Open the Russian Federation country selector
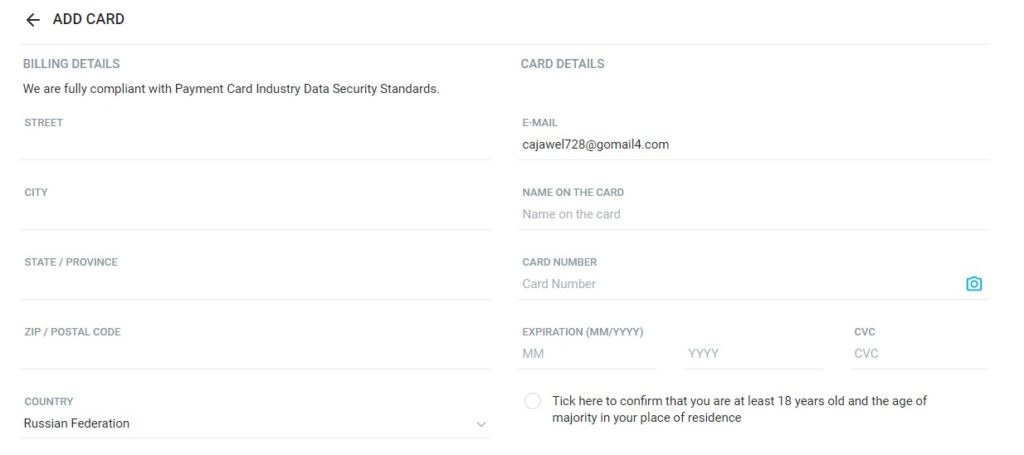Screen dimensions: 1024x455 [255, 423]
